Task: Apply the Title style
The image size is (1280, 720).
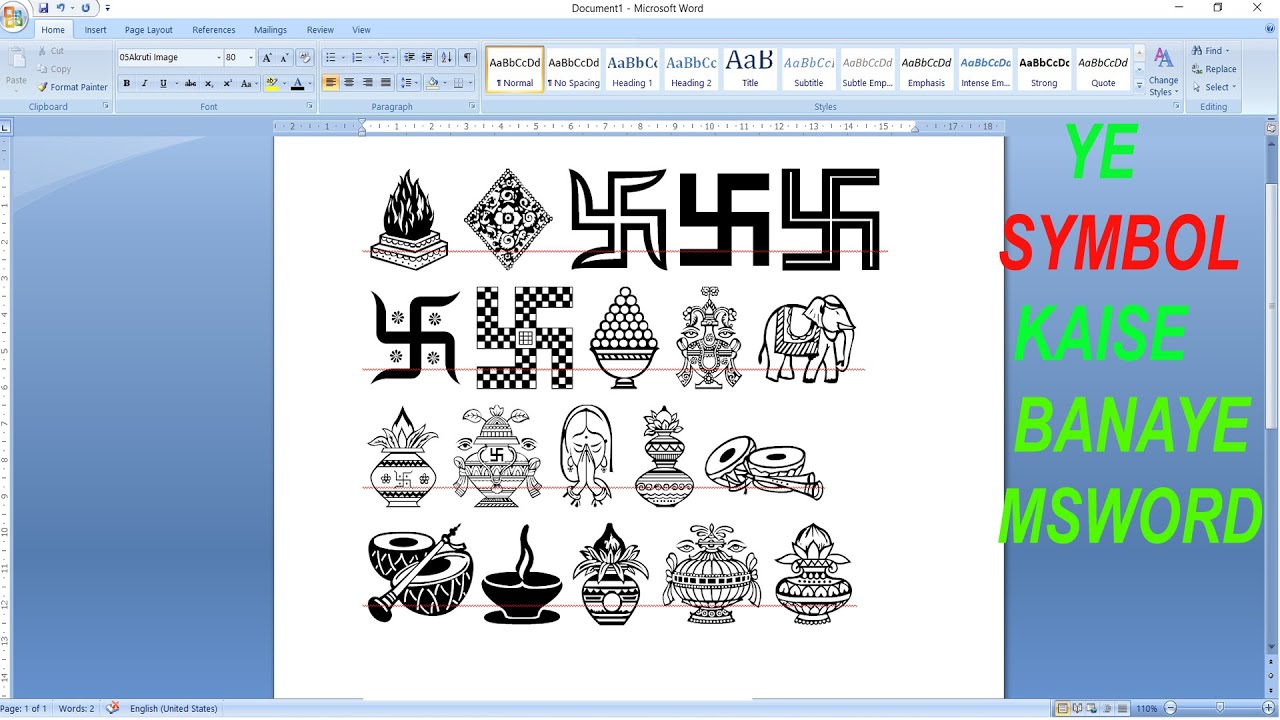Action: [x=750, y=70]
